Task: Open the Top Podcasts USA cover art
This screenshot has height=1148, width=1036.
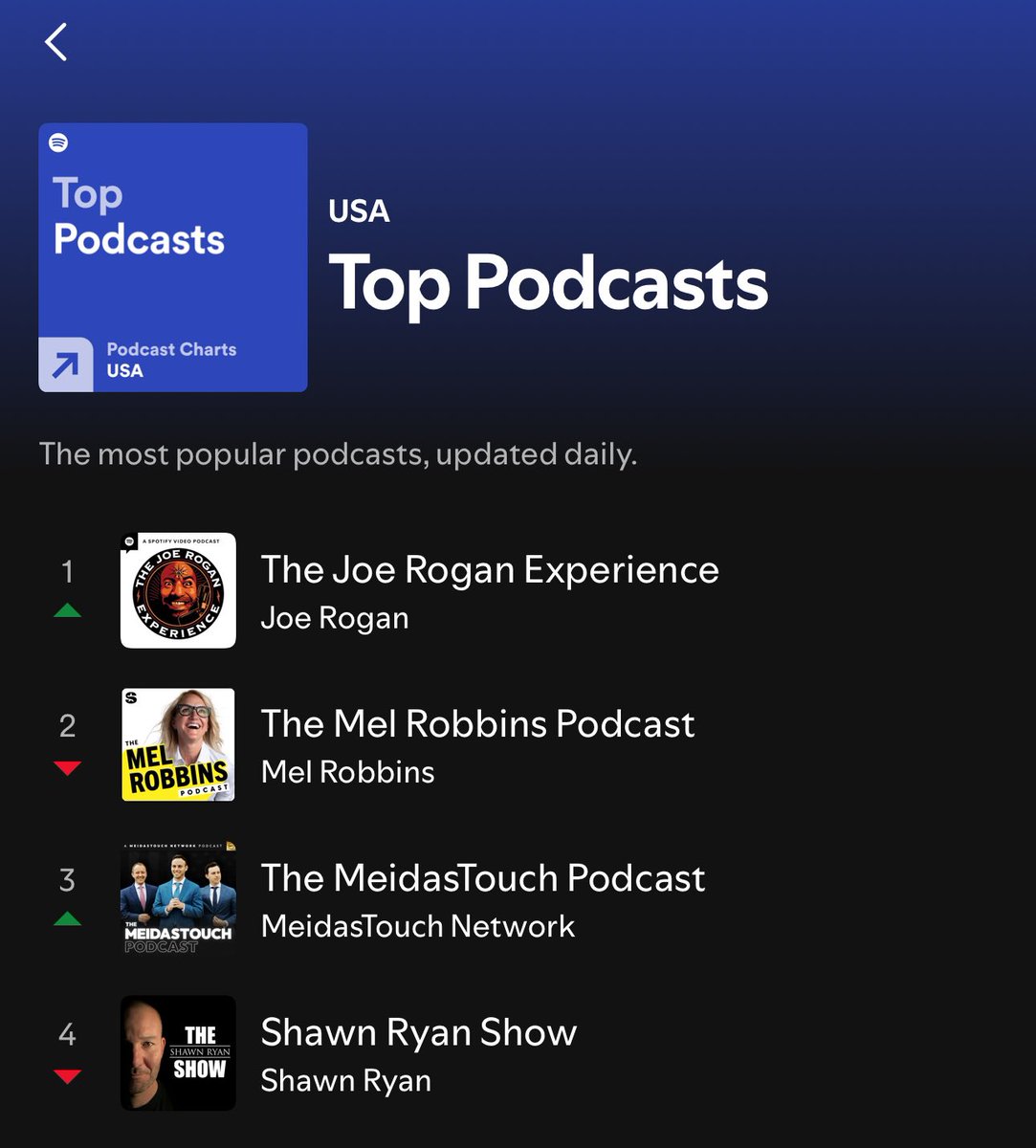Action: [173, 257]
